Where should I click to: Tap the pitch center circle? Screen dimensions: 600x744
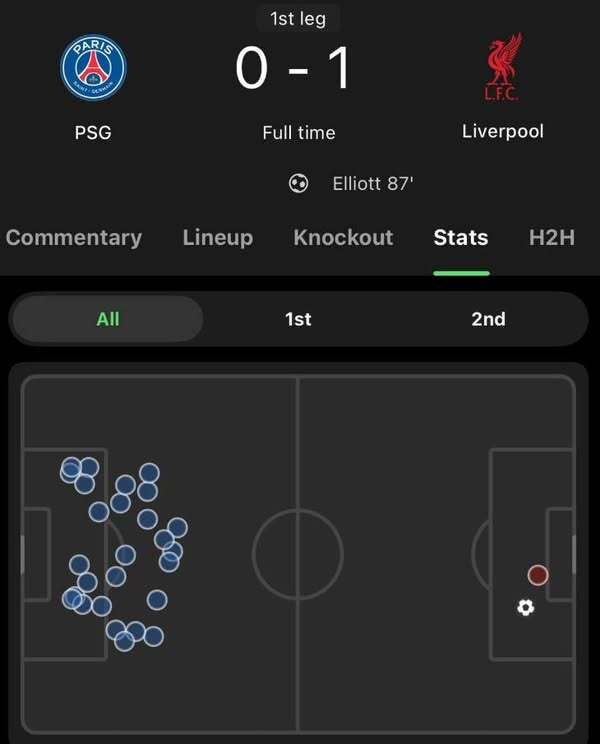[298, 554]
